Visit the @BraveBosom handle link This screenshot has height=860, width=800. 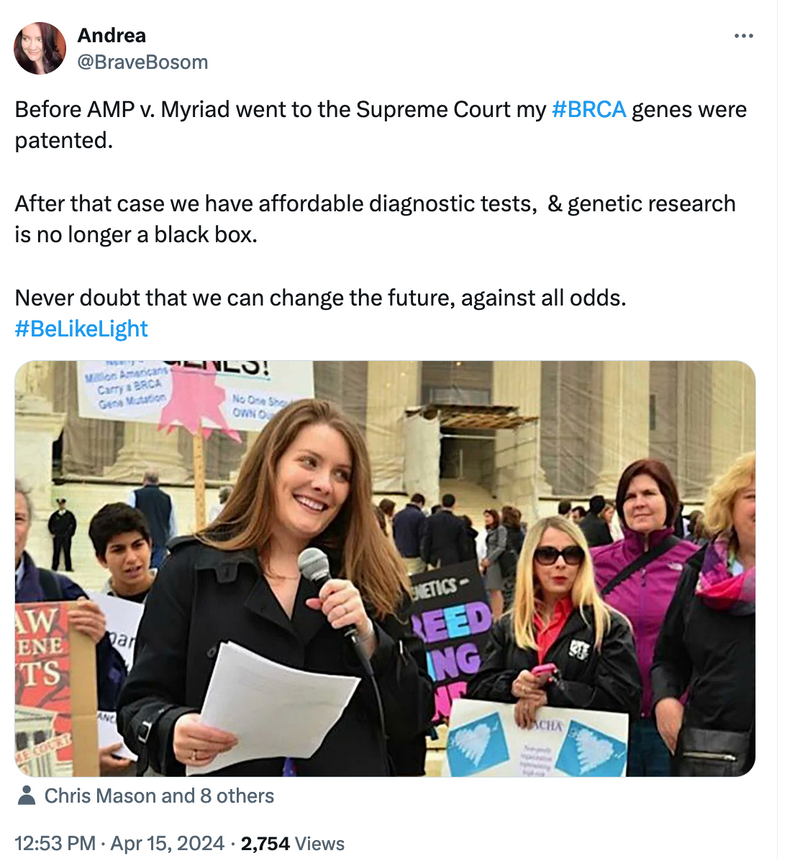pos(143,62)
